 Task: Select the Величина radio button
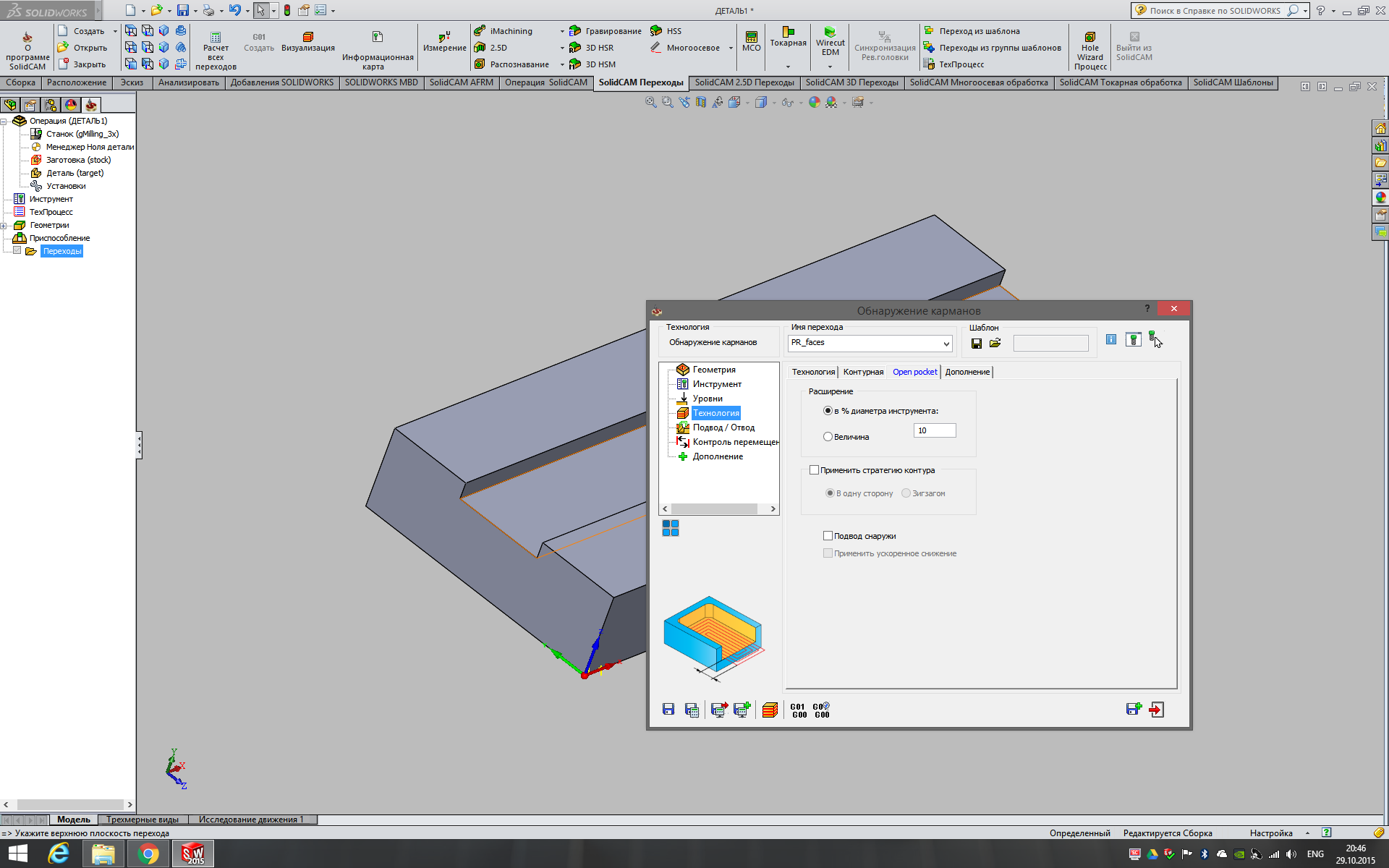click(828, 437)
